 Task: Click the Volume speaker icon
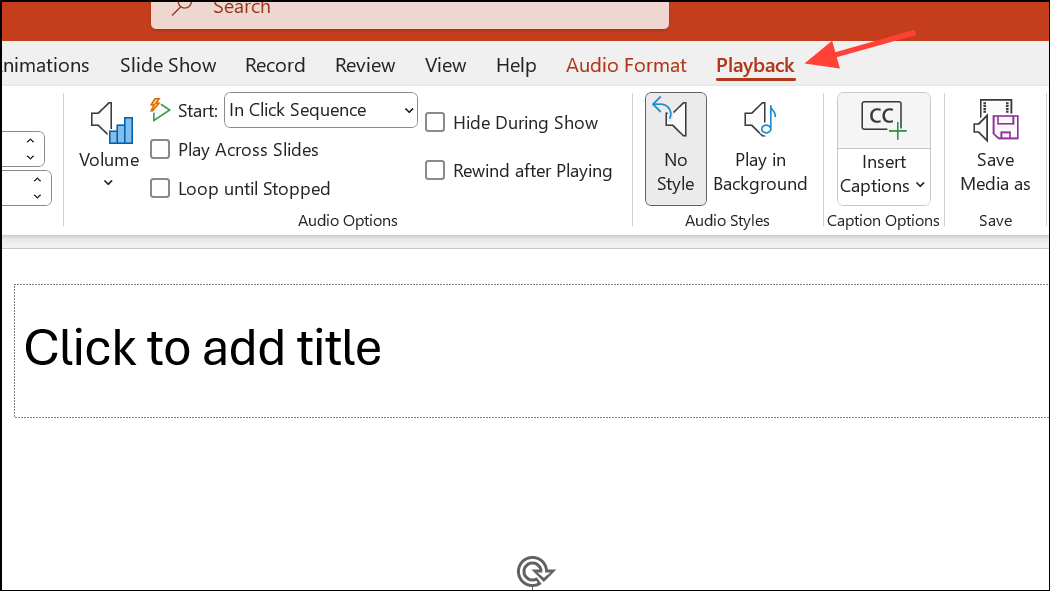pyautogui.click(x=110, y=123)
